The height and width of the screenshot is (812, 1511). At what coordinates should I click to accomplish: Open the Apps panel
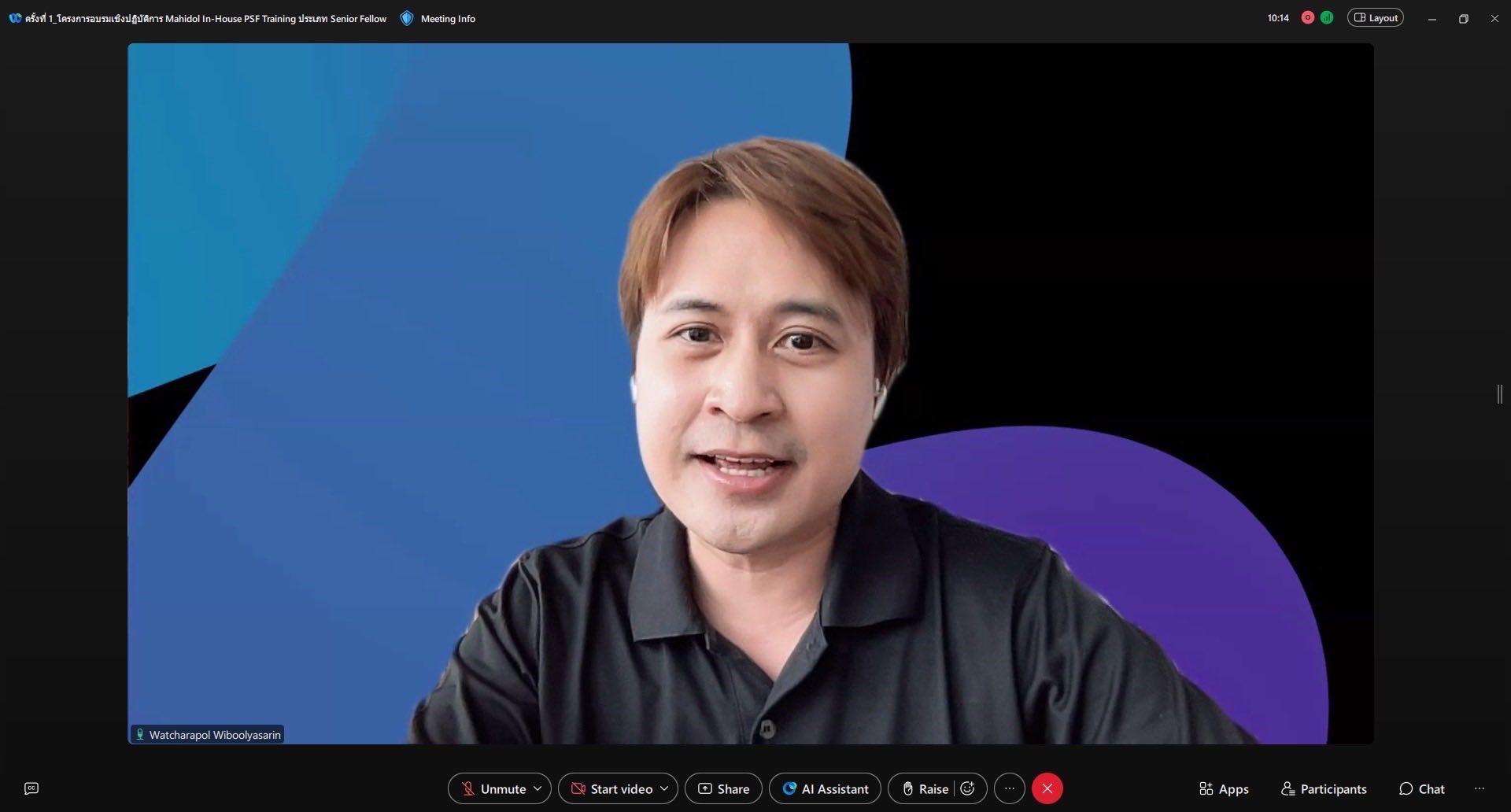(x=1223, y=788)
